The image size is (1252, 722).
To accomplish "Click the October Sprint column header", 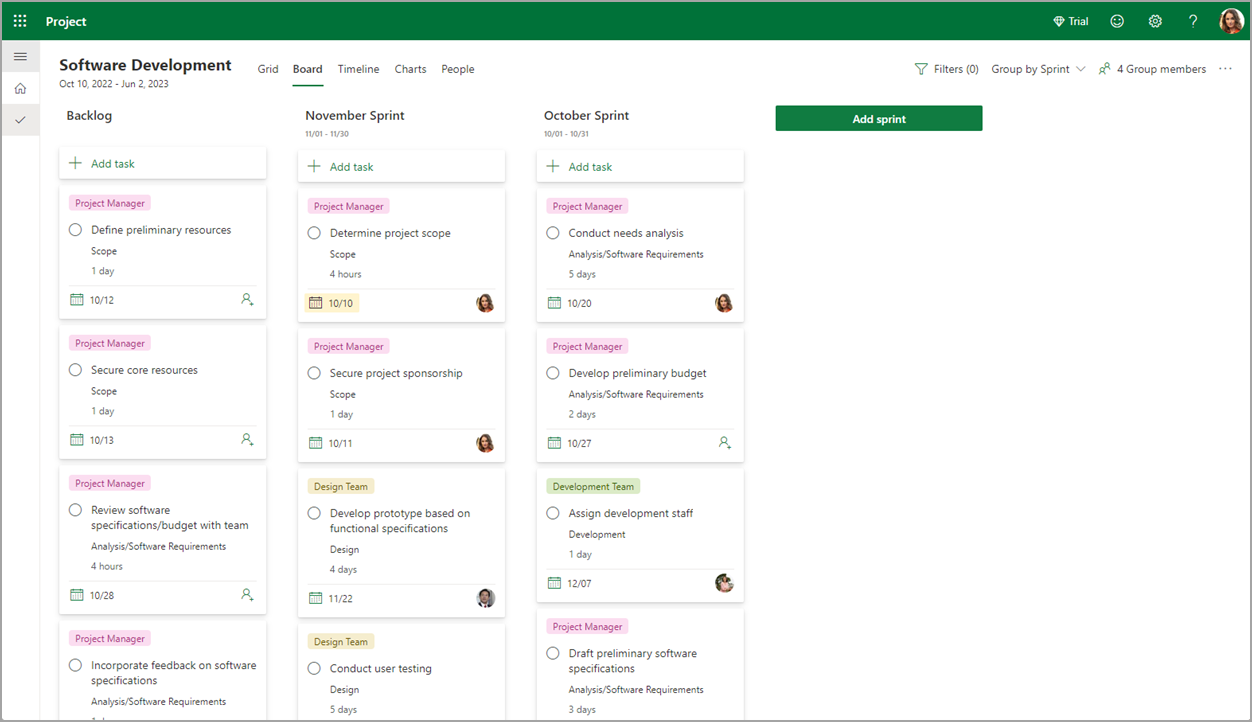I will tap(586, 116).
